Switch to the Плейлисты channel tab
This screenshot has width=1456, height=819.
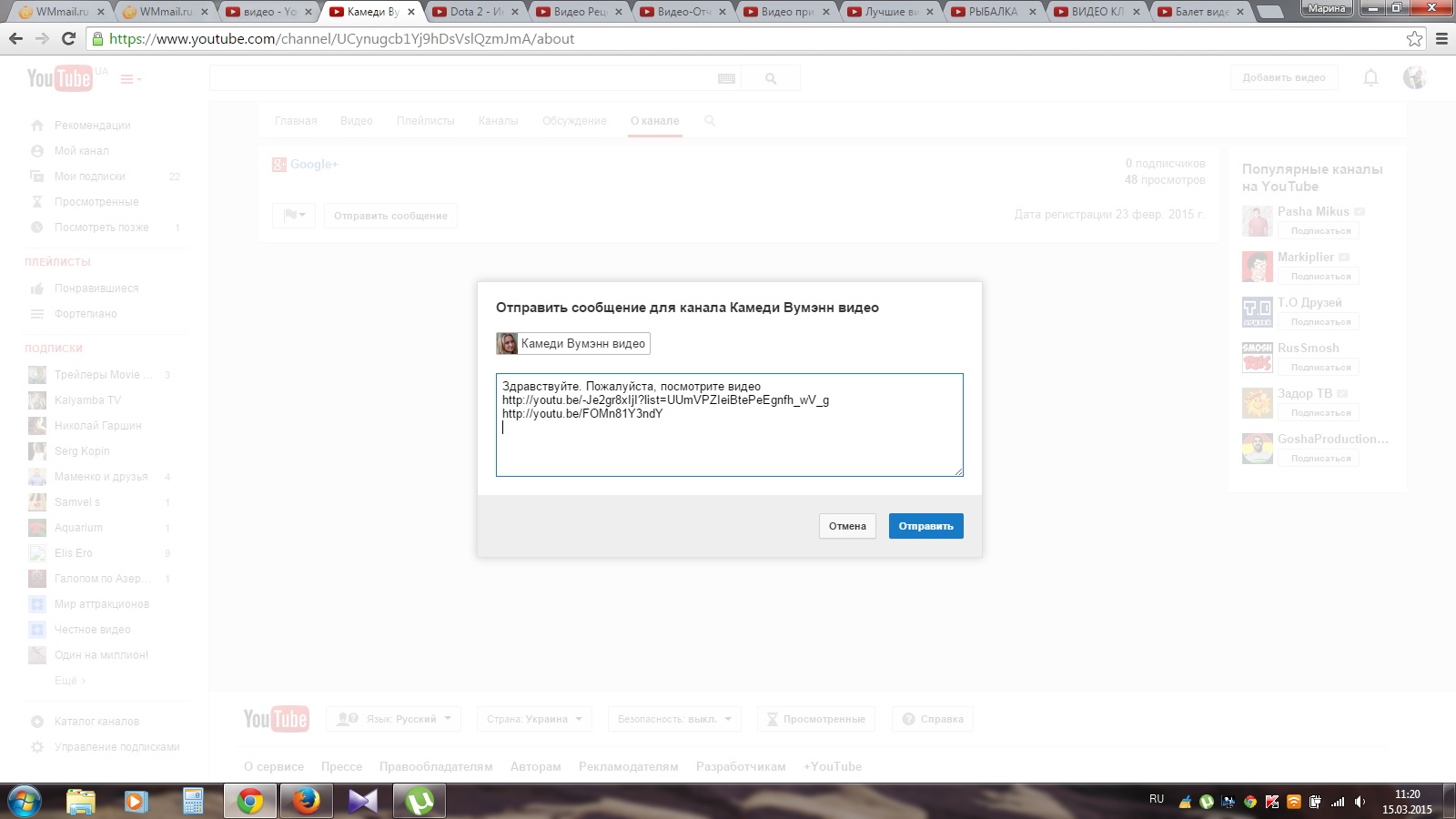(426, 121)
